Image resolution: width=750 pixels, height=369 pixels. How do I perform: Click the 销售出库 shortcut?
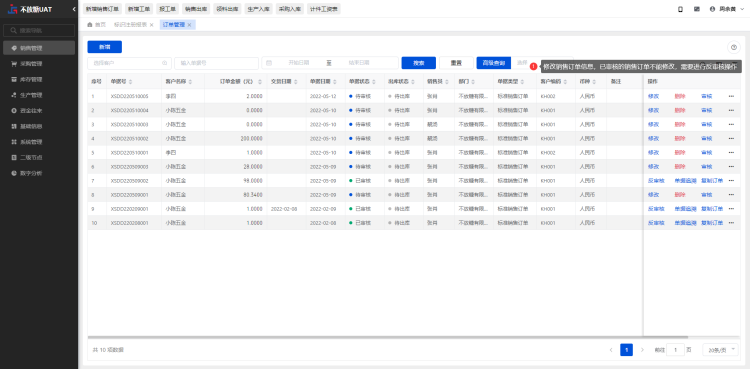196,9
